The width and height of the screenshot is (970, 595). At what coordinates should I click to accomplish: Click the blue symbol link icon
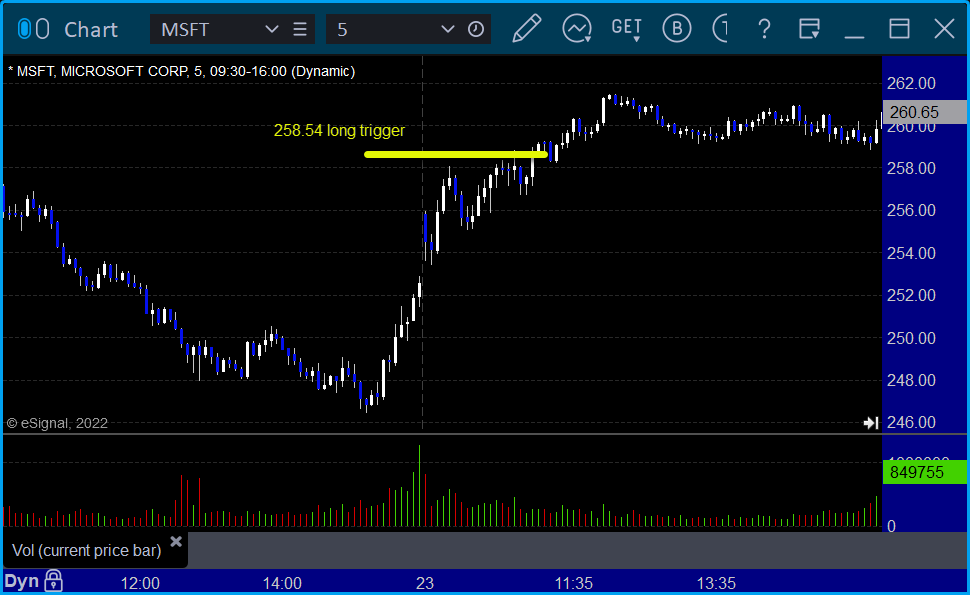click(24, 29)
